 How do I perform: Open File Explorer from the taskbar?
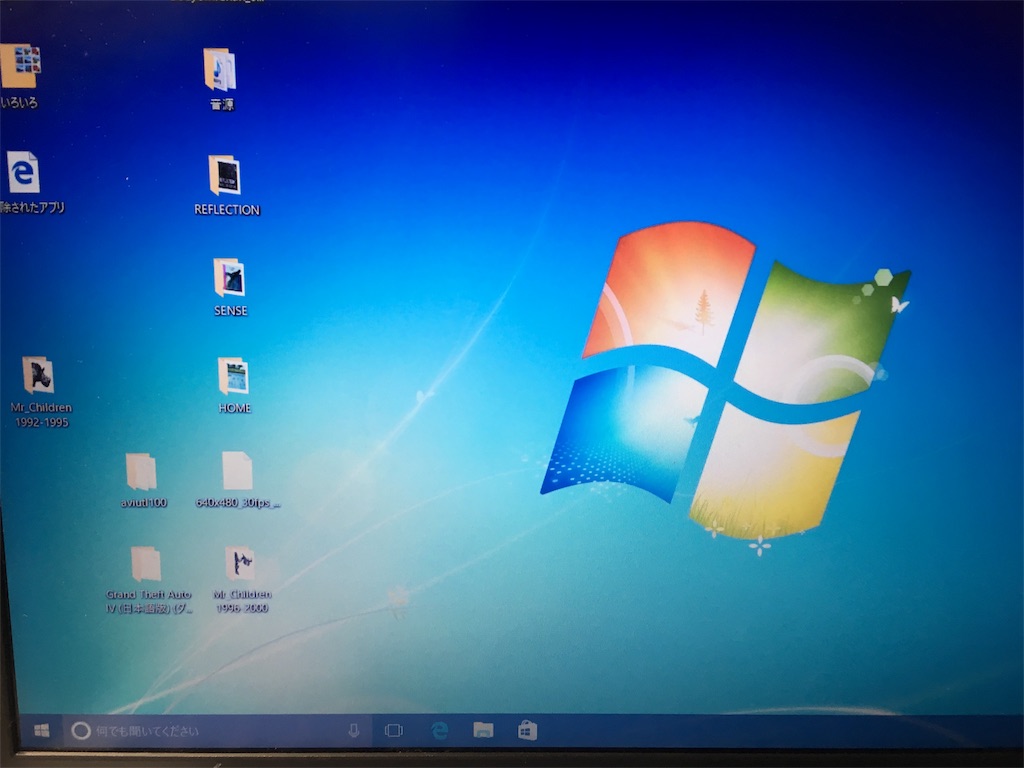coord(483,729)
